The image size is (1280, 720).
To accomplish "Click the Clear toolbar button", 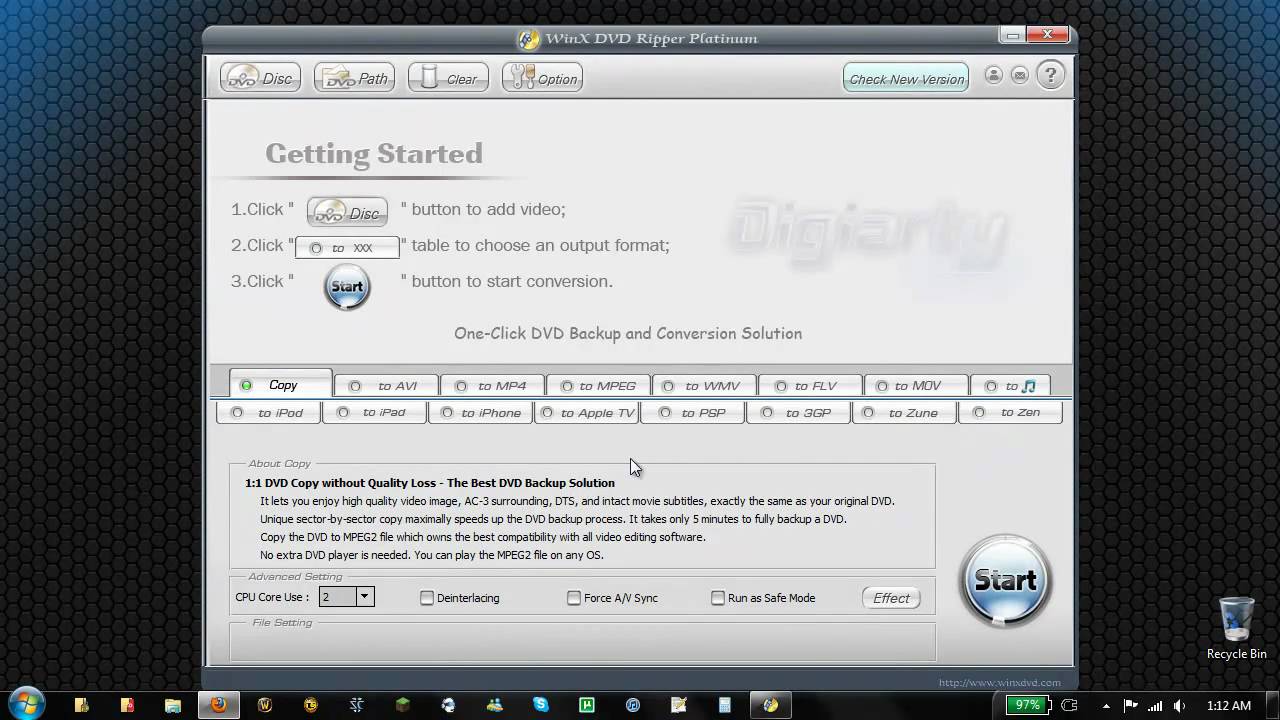I will tap(448, 78).
